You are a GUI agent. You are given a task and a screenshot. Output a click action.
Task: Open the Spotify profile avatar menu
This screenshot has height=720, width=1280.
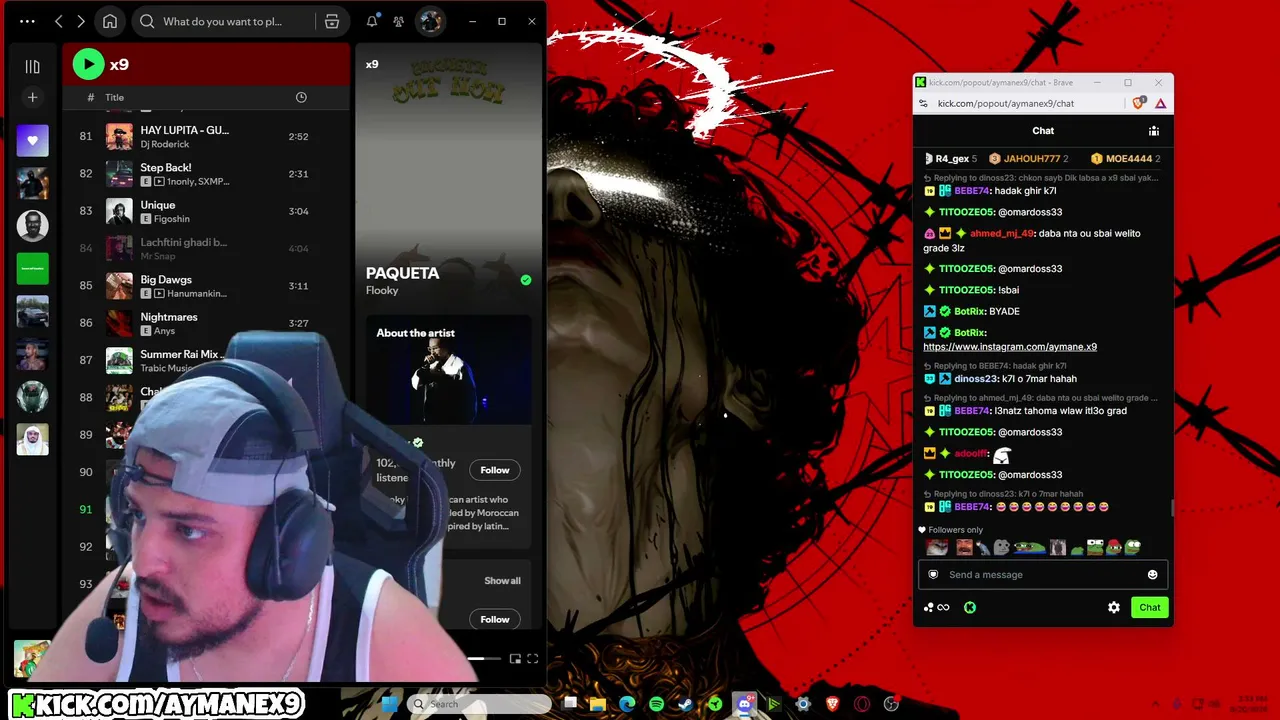[430, 21]
